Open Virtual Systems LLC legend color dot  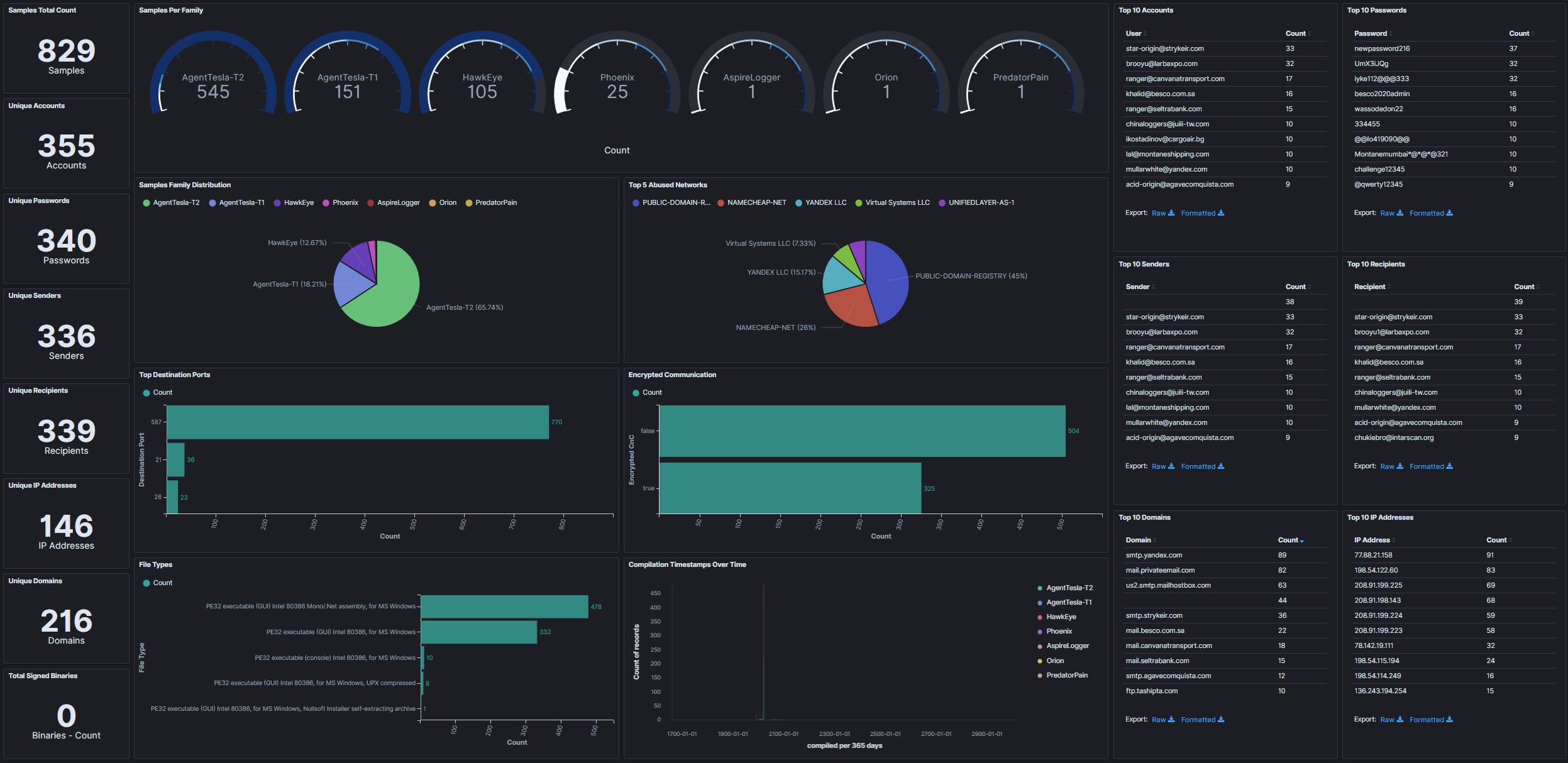click(x=859, y=203)
